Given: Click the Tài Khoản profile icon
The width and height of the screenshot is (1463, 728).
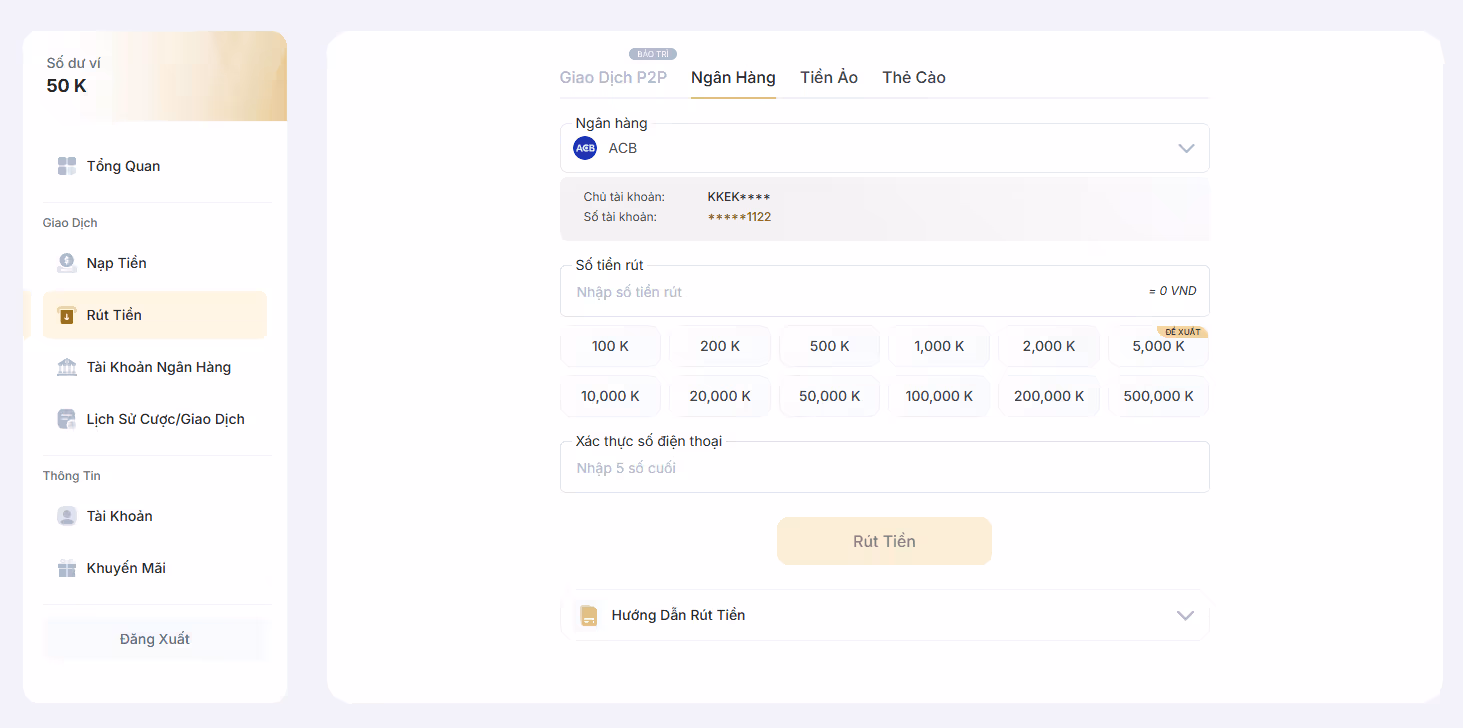Looking at the screenshot, I should [x=67, y=516].
